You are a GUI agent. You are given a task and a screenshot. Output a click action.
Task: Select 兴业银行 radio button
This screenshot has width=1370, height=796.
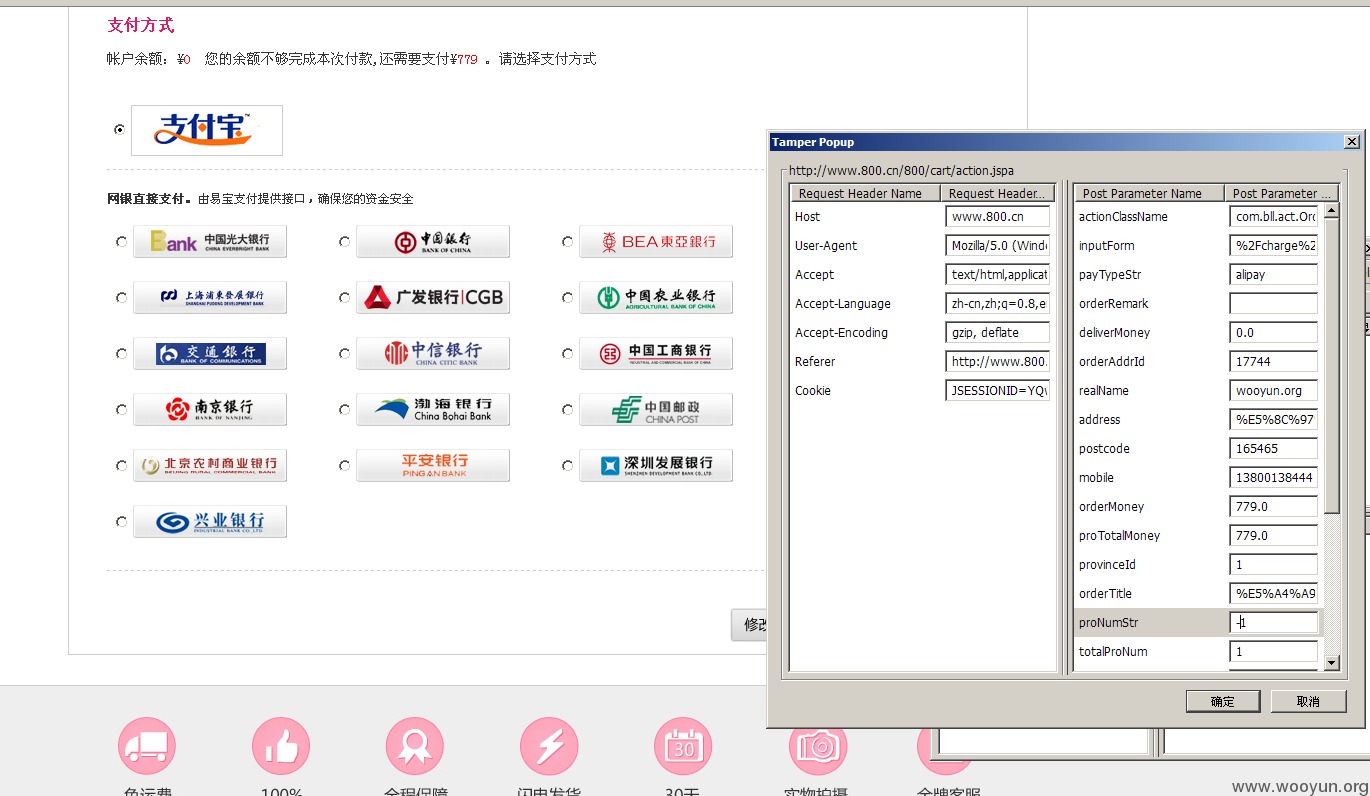[x=121, y=521]
